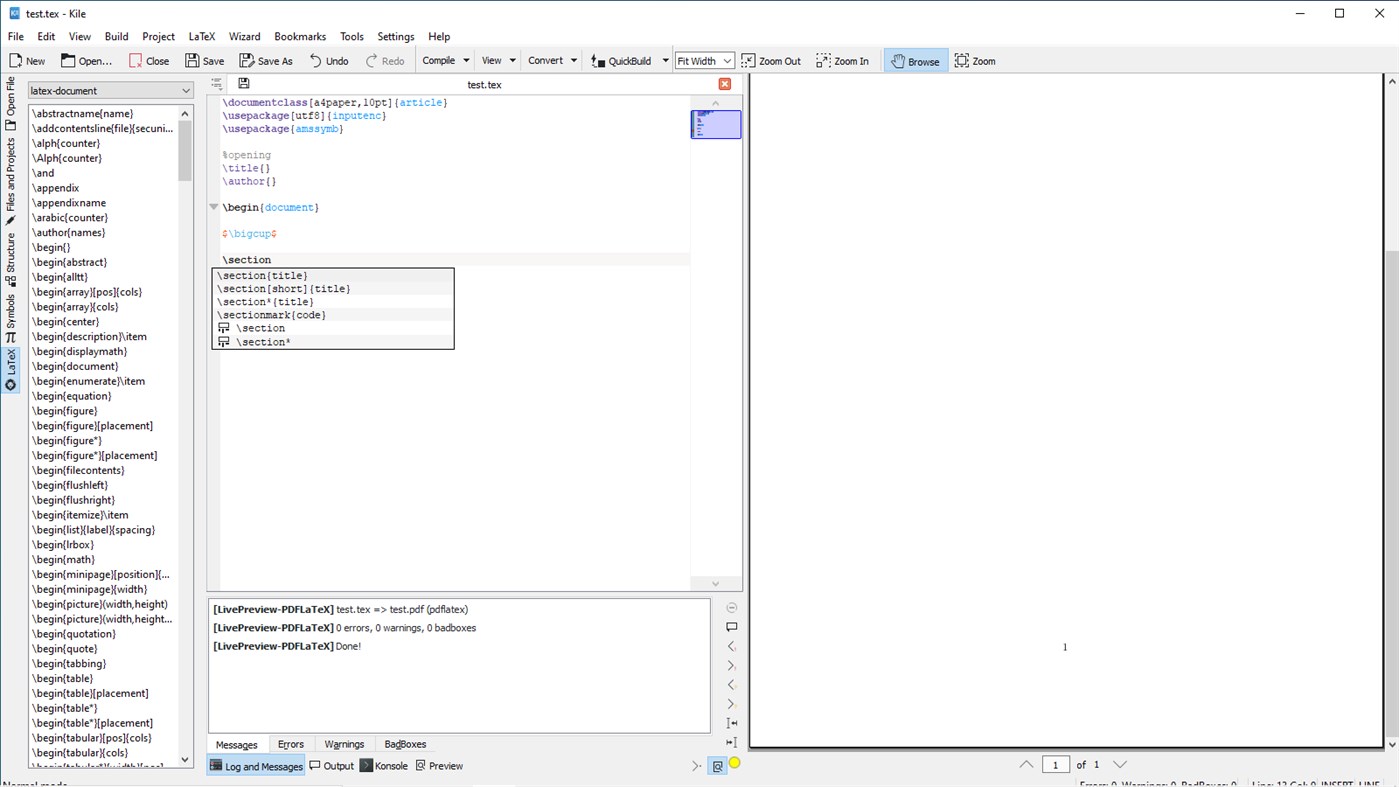1399x787 pixels.
Task: Activate the Zoom tool in PDF viewer
Action: (x=974, y=60)
